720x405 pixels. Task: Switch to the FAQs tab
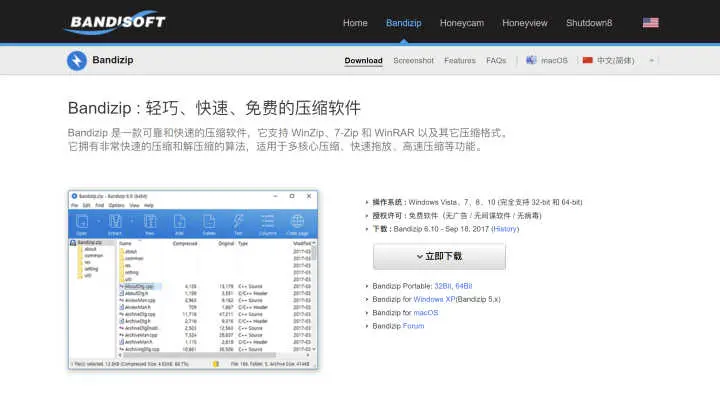point(496,61)
